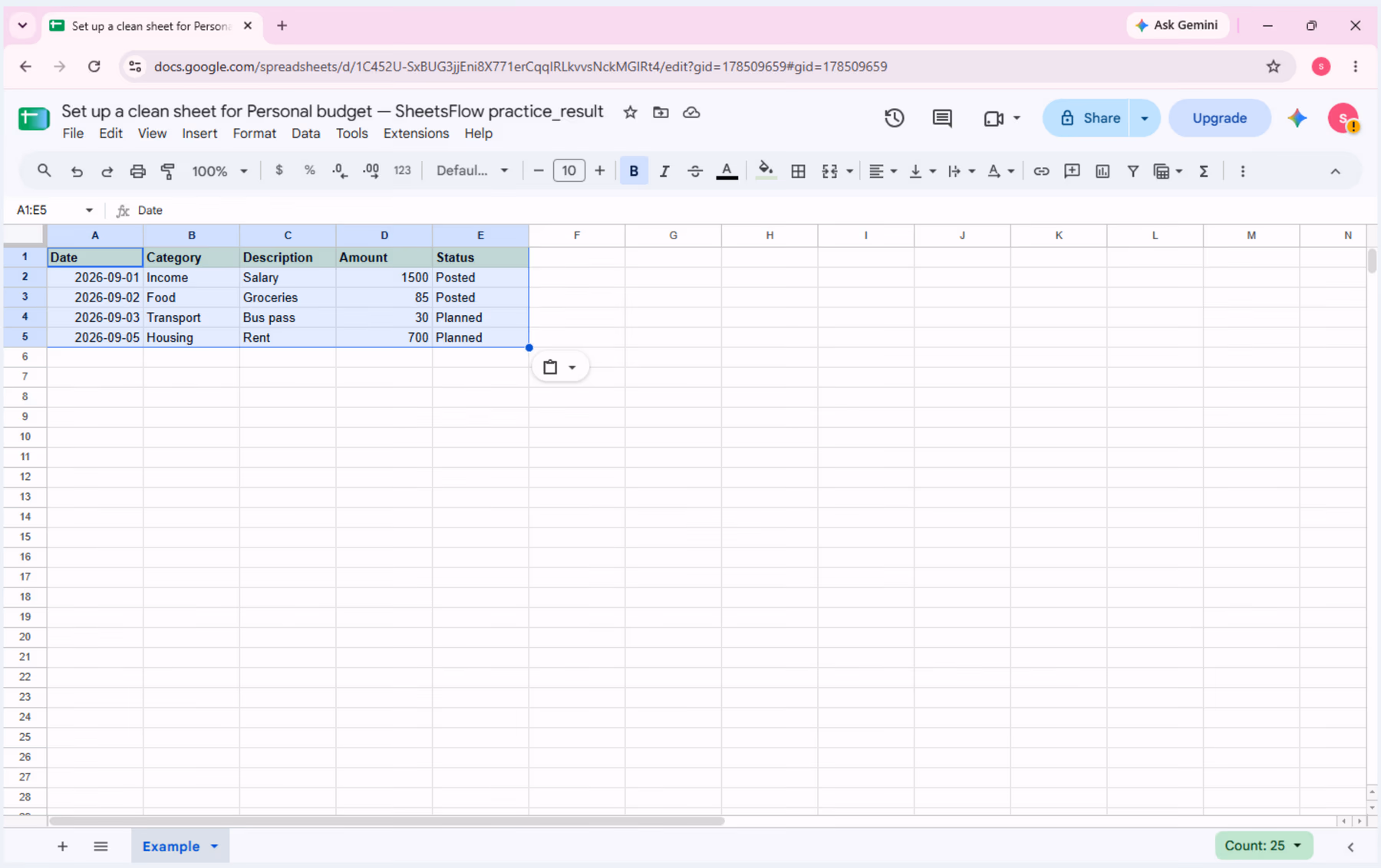Click the create a filter icon
The image size is (1381, 868).
tap(1132, 171)
